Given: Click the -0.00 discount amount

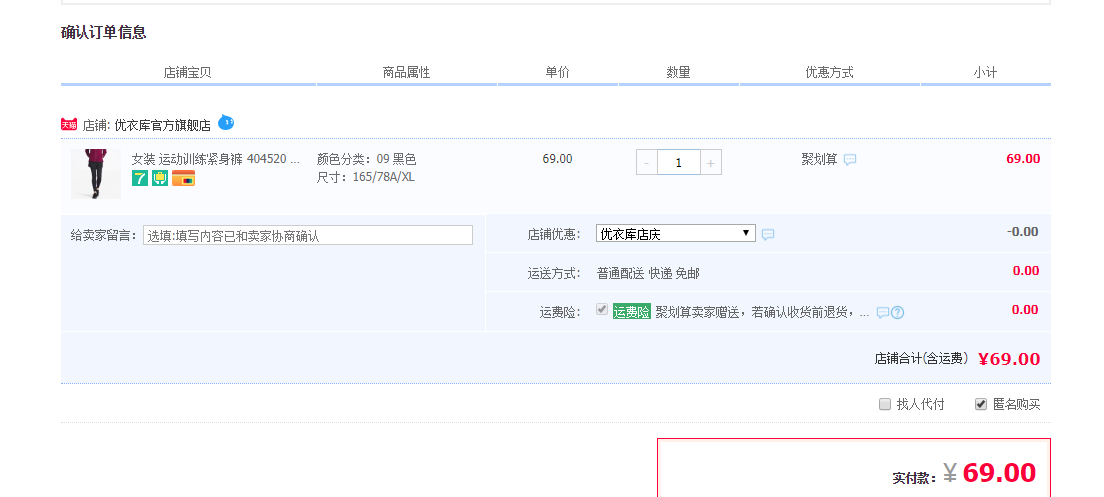Looking at the screenshot, I should 1022,232.
